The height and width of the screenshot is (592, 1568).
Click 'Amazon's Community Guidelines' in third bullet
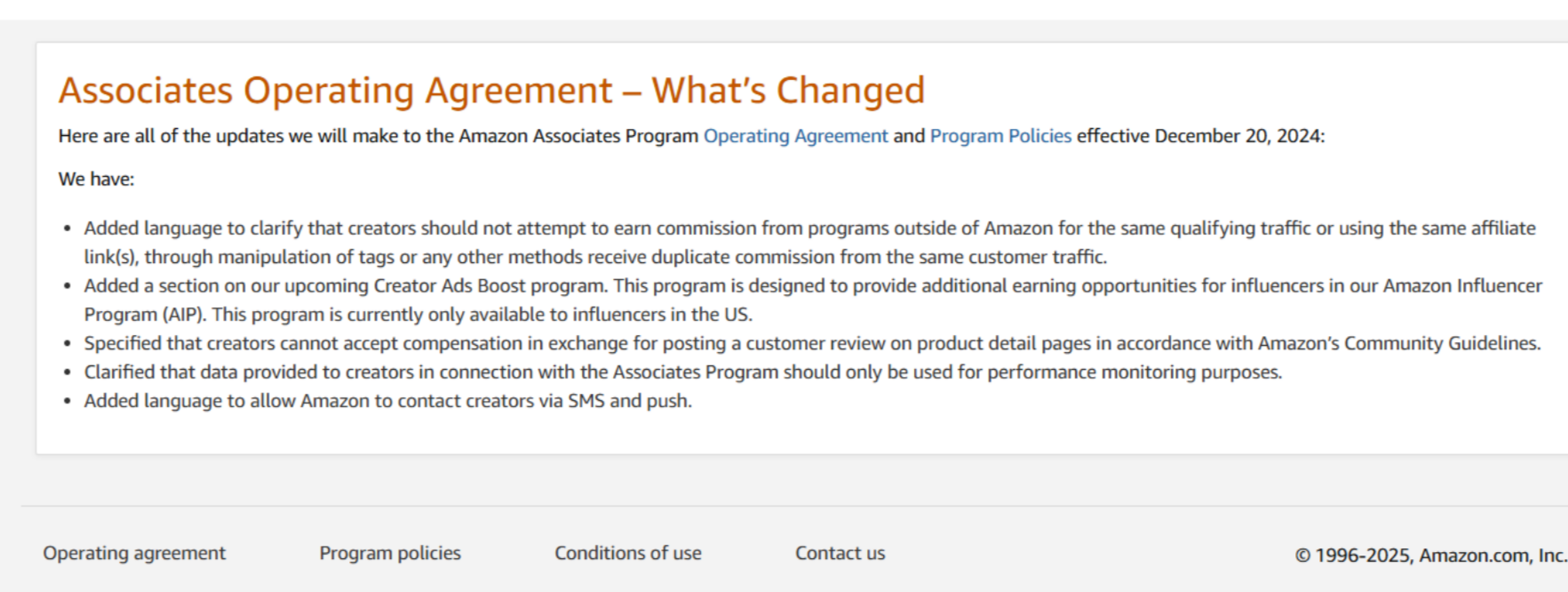point(1398,343)
